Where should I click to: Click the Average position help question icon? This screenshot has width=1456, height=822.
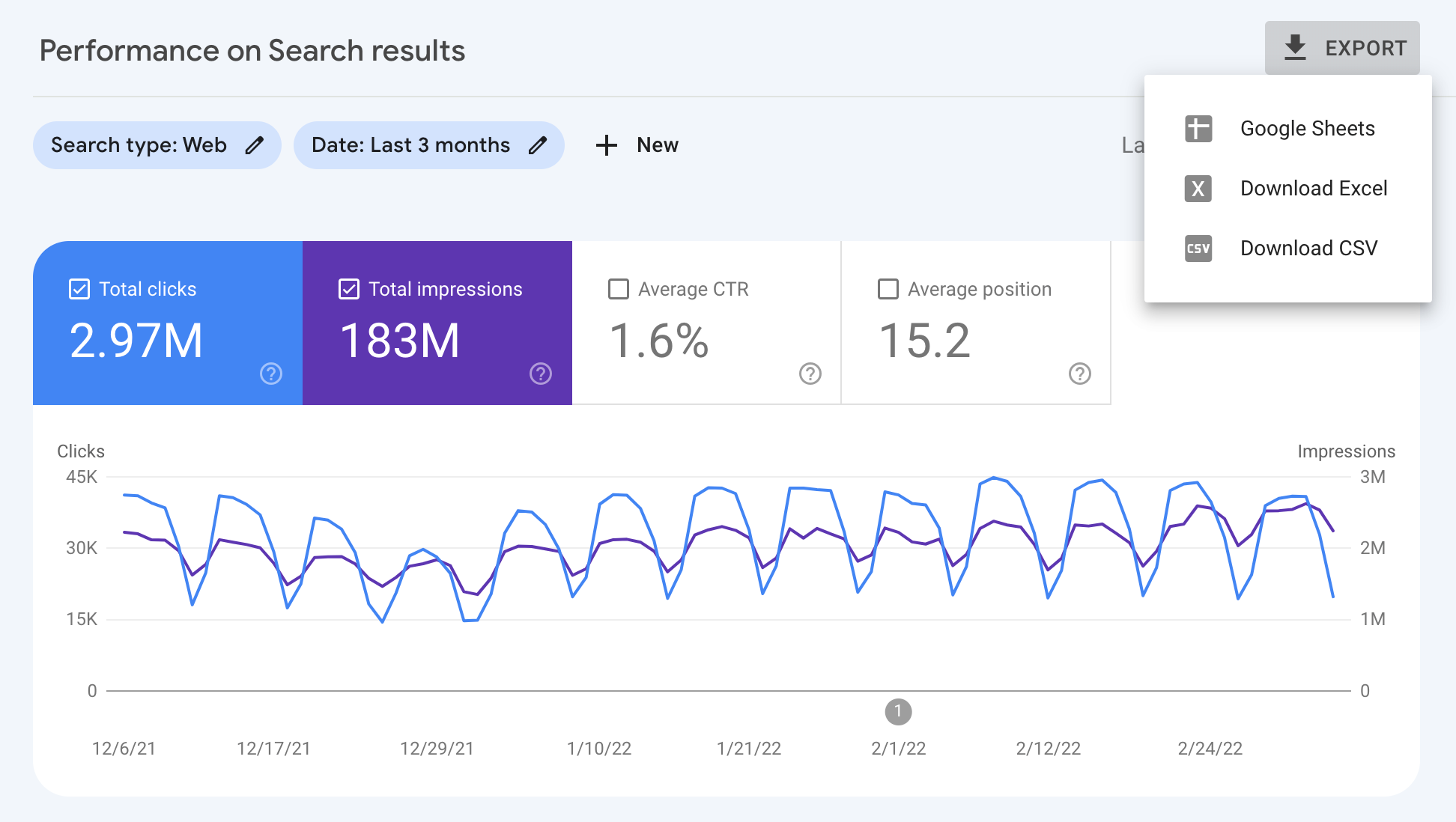click(x=1079, y=374)
